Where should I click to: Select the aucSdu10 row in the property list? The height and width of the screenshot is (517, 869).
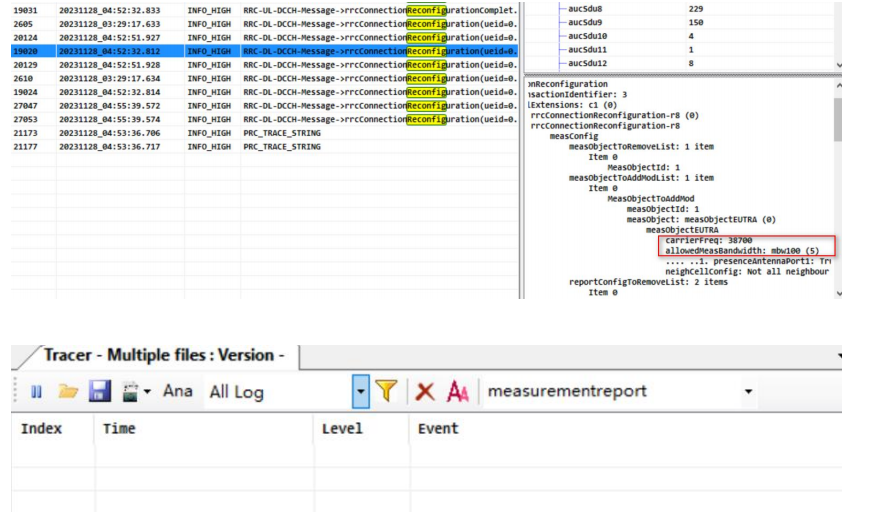(x=589, y=36)
